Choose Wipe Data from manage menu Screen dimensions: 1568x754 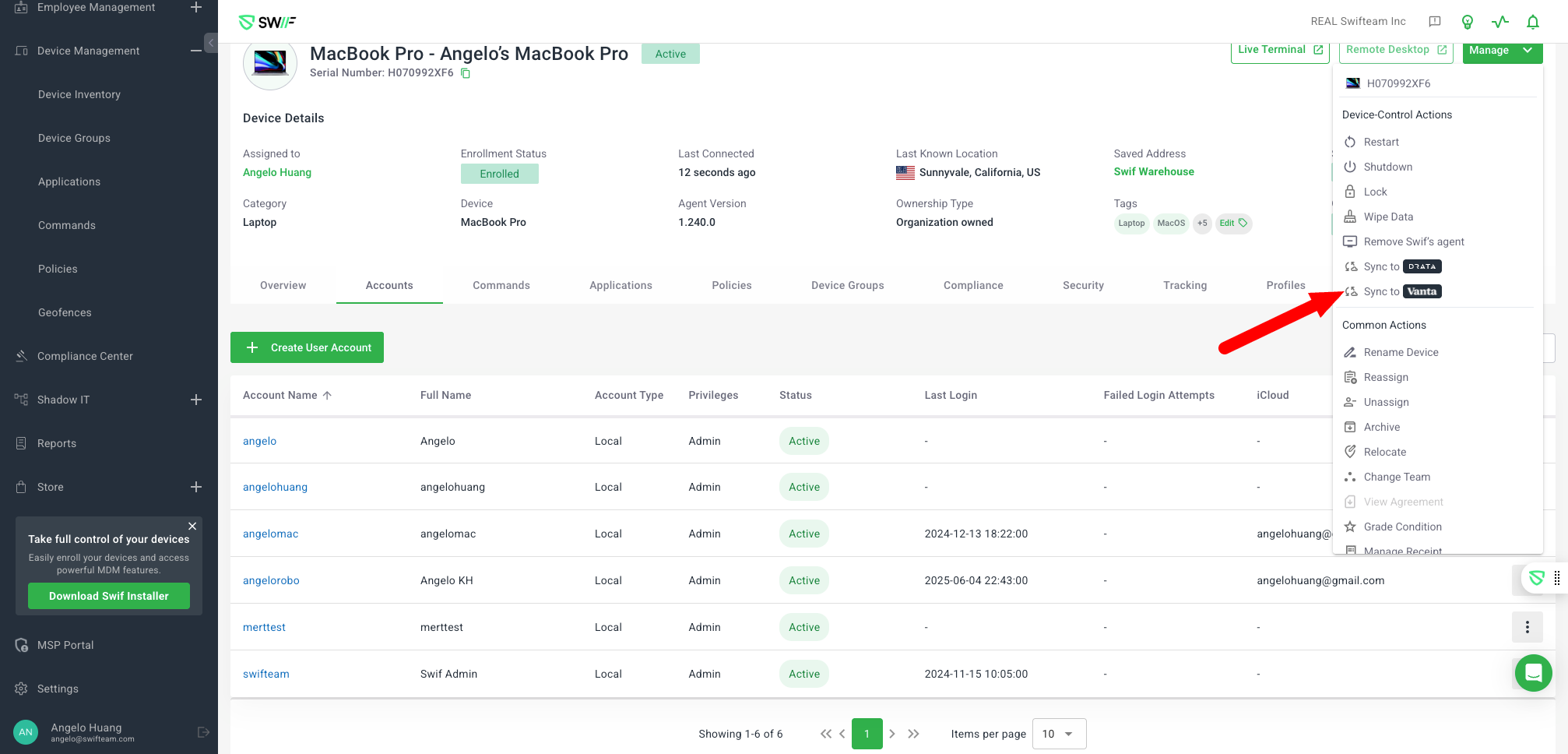1387,217
